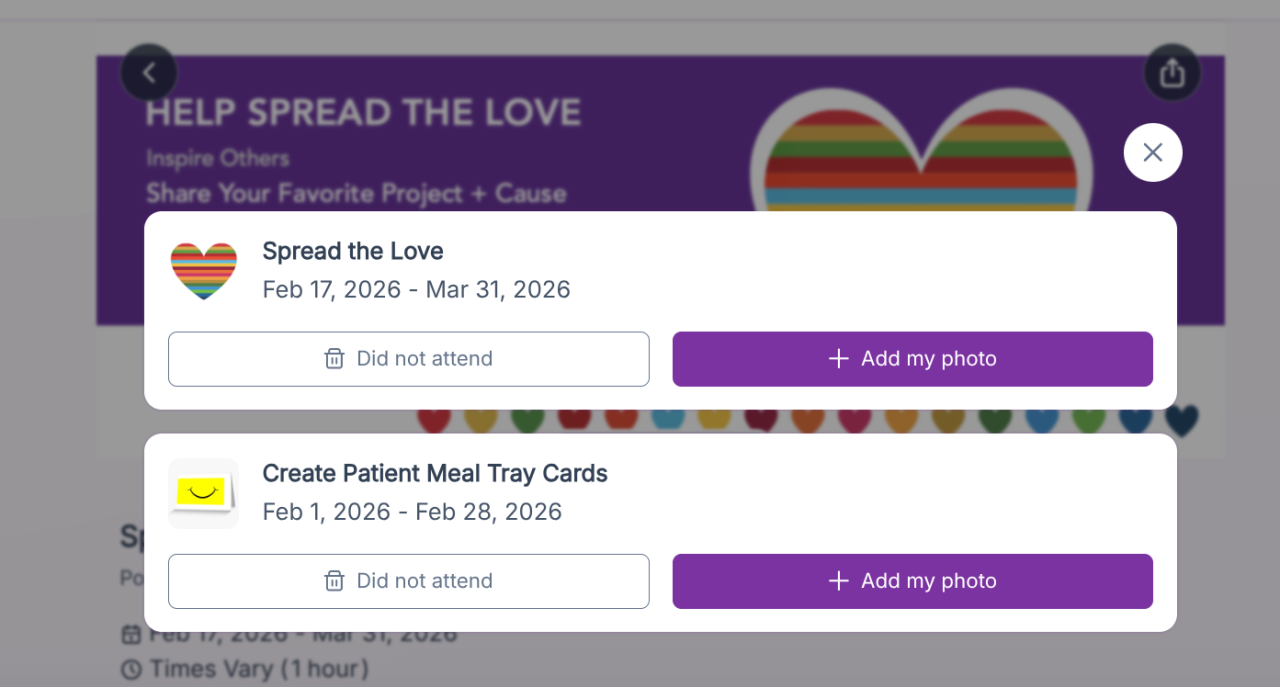
Task: Add my photo to Spread the Love
Action: pos(912,359)
